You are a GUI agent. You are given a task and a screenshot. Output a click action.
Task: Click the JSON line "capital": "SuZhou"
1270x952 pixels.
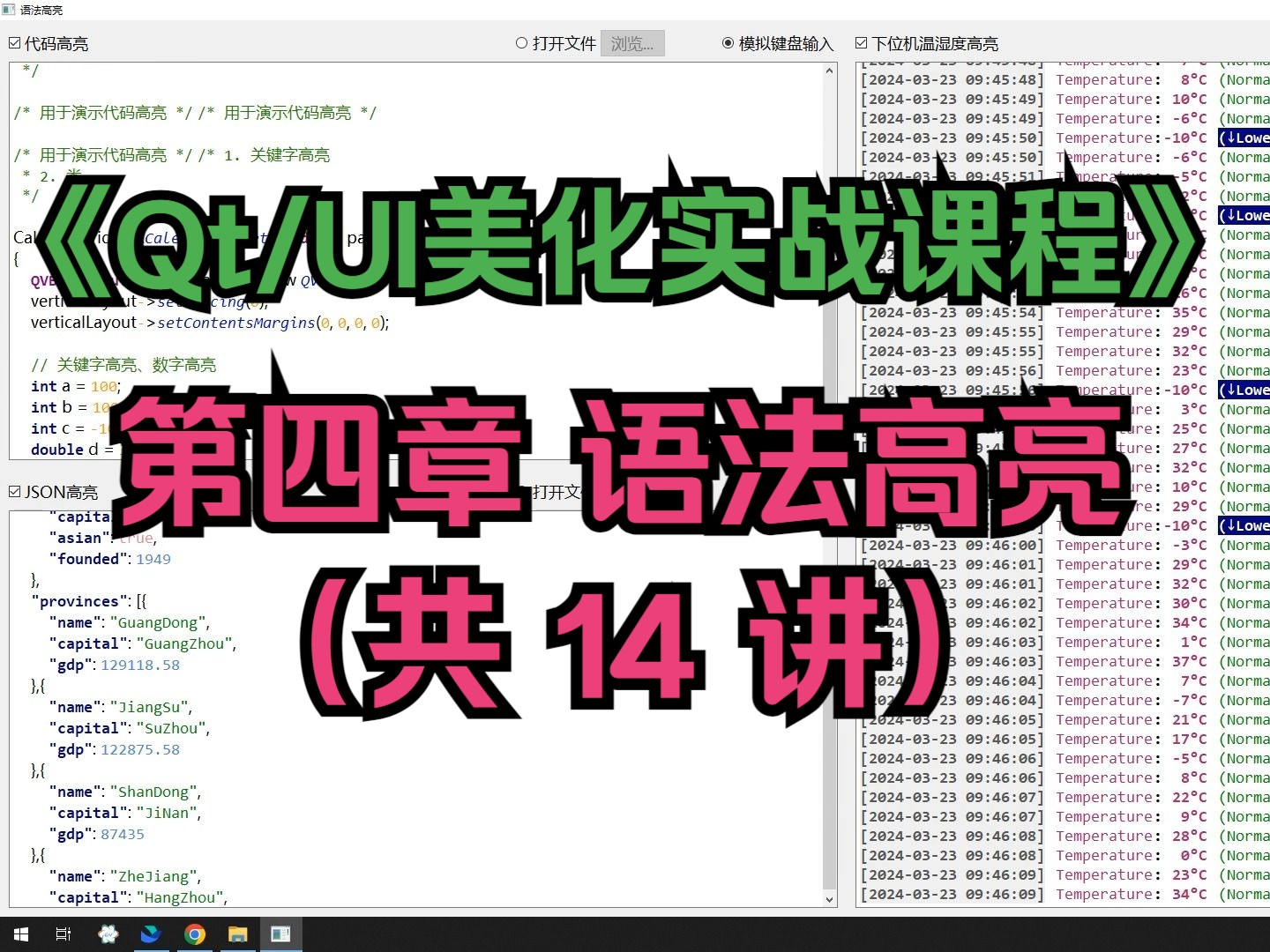pos(130,728)
